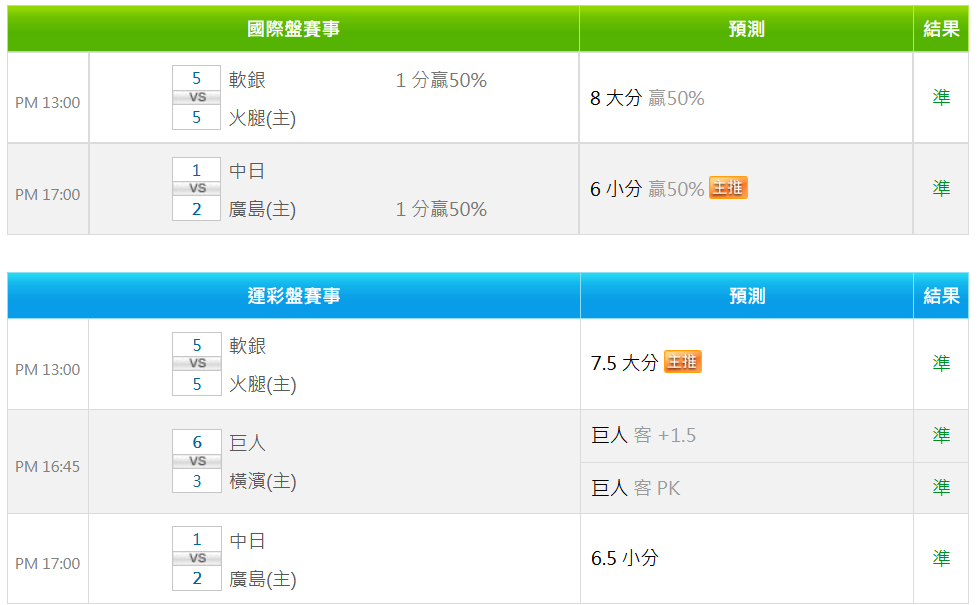Screen dimensions: 978x605
Task: Click the 巨人 客 PK prediction
Action: (x=636, y=488)
